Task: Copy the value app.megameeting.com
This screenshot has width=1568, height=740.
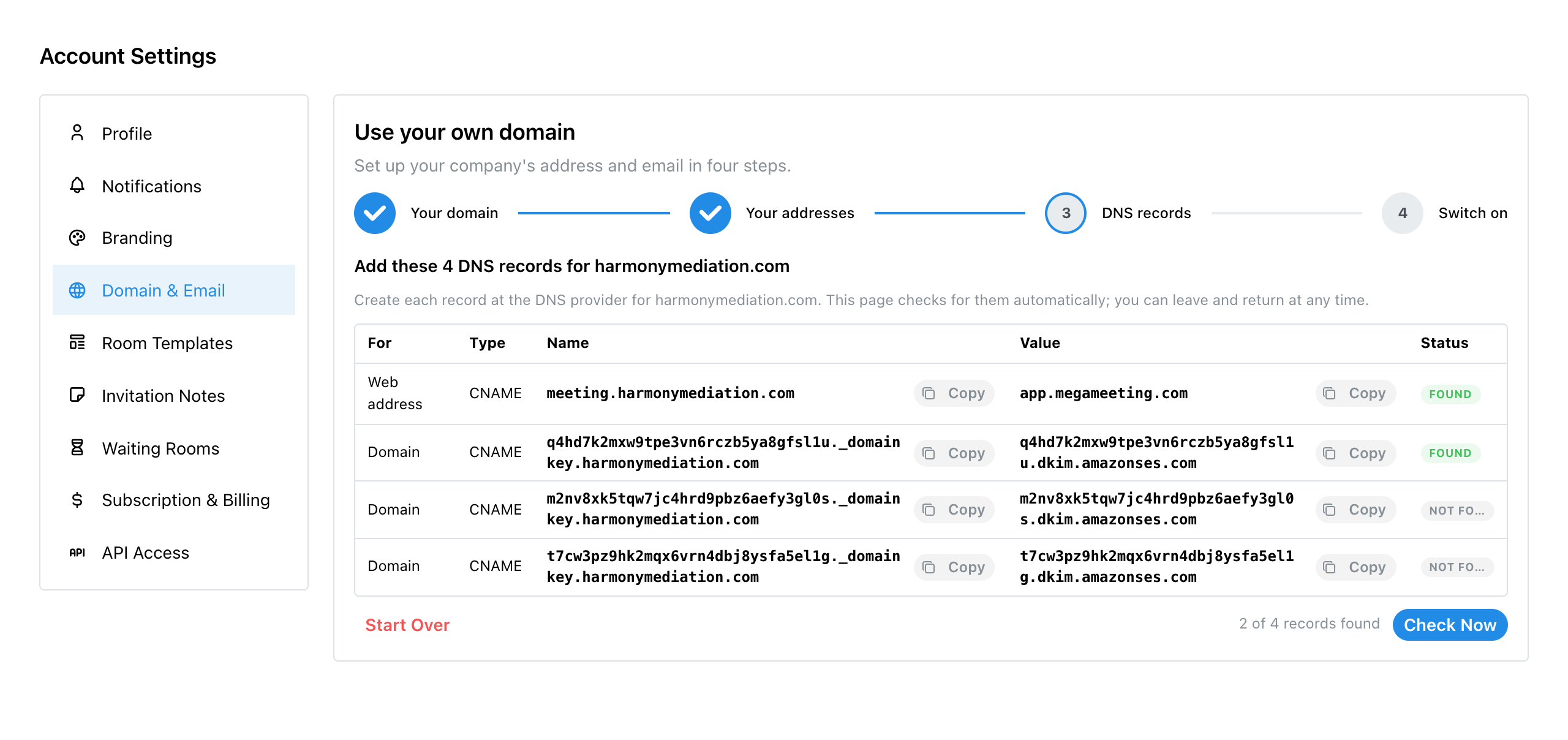Action: [x=1355, y=393]
